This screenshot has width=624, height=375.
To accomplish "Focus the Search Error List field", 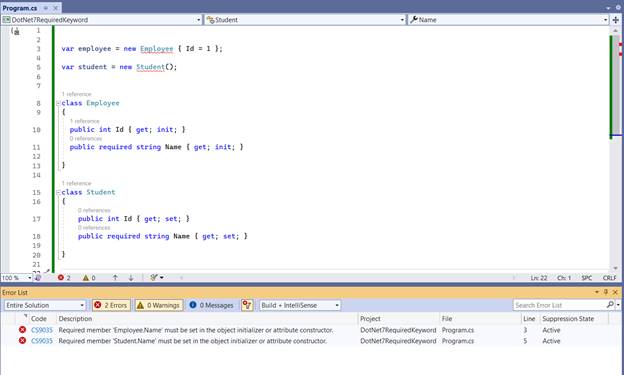I will pyautogui.click(x=559, y=305).
